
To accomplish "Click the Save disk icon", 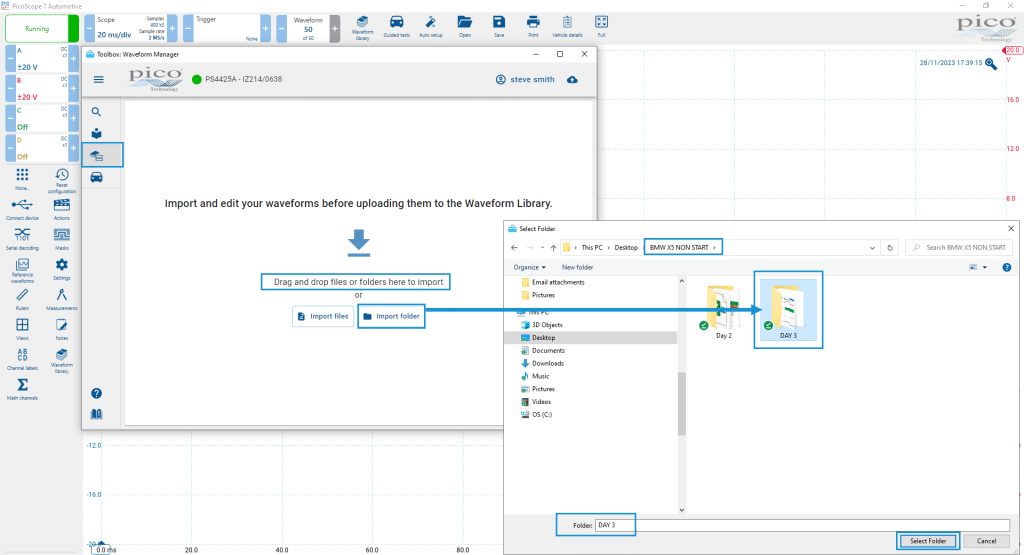I will click(x=499, y=27).
